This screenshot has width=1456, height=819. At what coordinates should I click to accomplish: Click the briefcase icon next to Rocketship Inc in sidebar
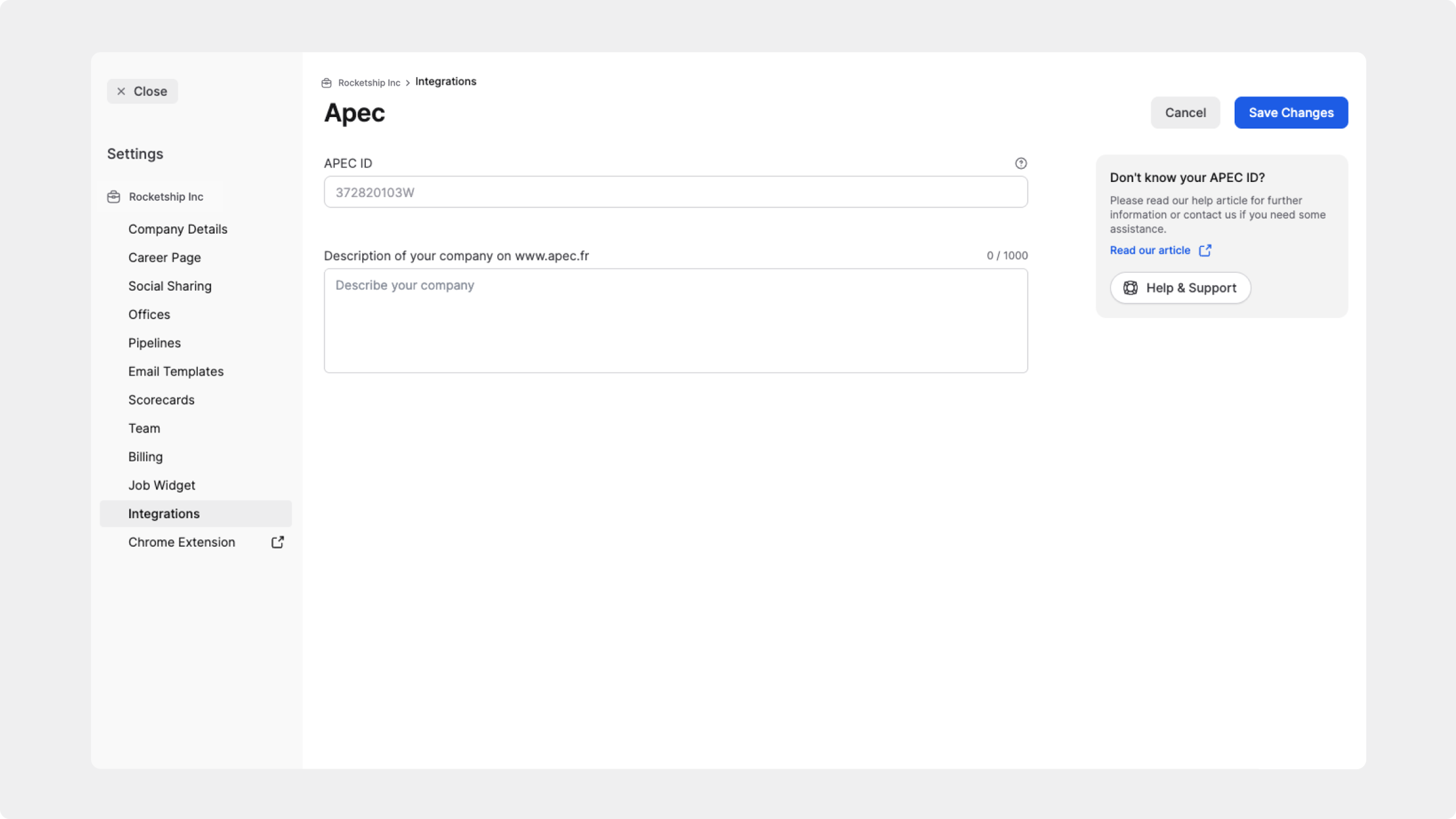[114, 197]
